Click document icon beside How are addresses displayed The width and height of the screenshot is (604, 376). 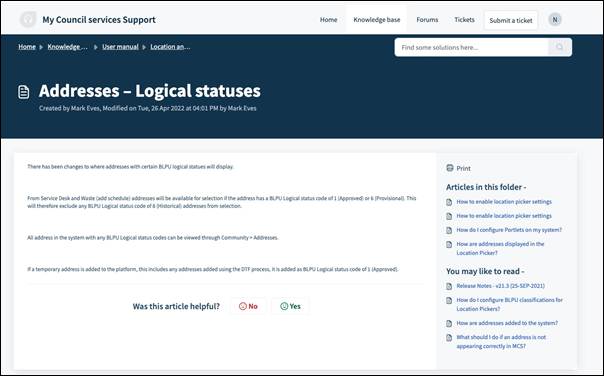click(449, 245)
